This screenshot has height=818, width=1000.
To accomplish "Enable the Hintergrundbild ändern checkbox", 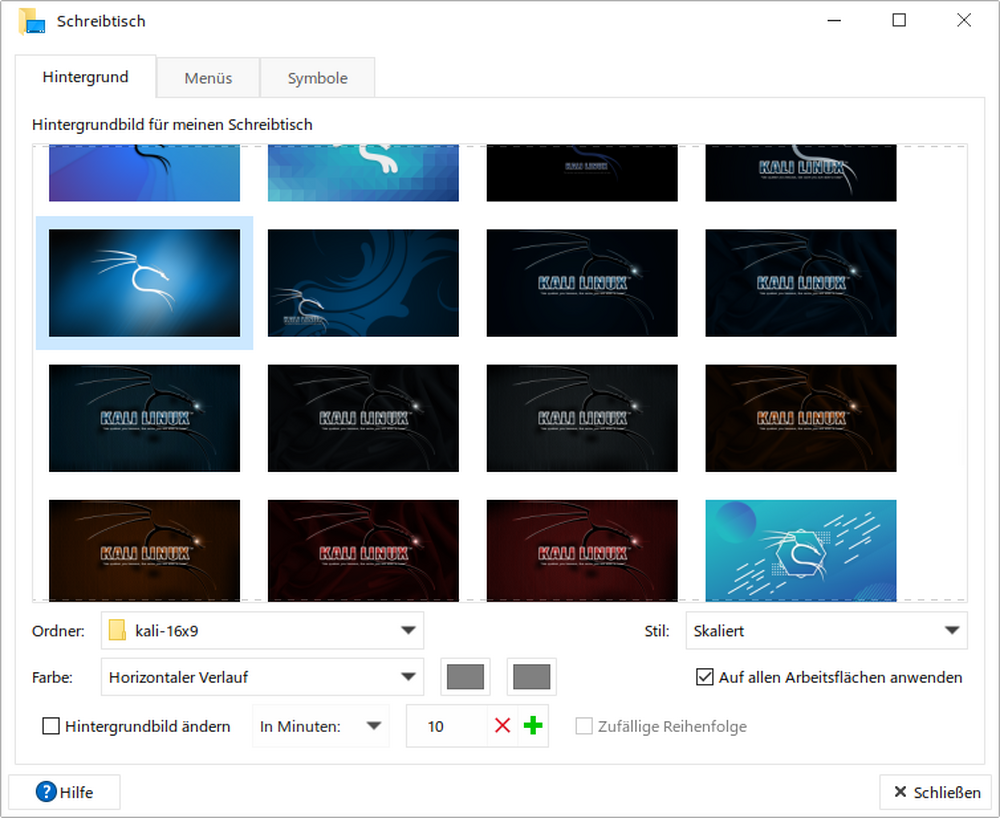I will tap(51, 726).
